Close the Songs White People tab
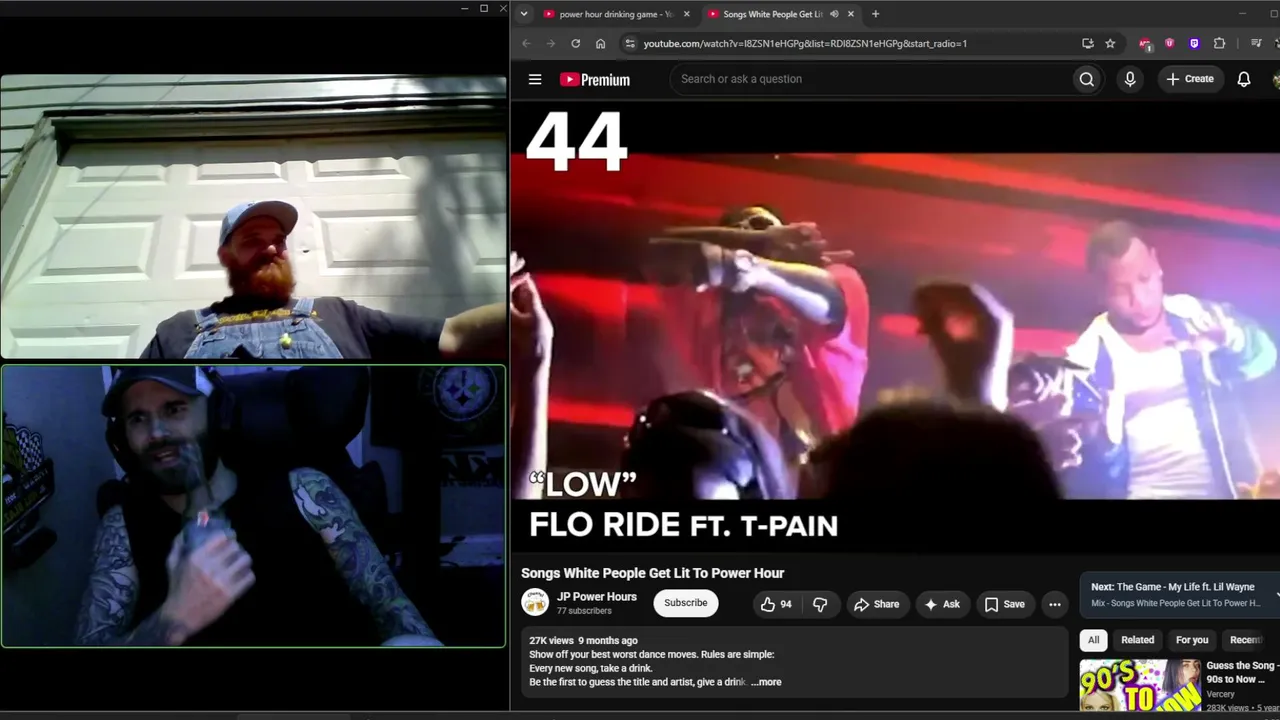The height and width of the screenshot is (720, 1280). click(851, 14)
